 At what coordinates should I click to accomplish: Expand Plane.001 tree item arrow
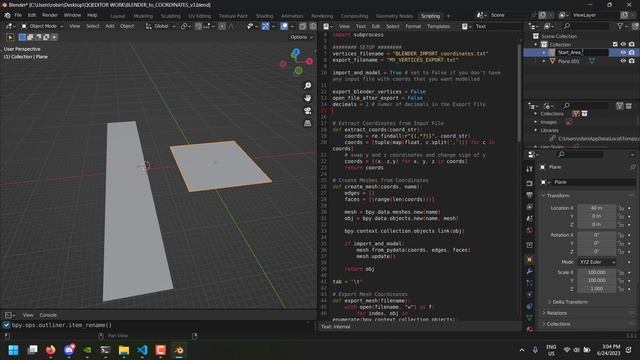(544, 61)
